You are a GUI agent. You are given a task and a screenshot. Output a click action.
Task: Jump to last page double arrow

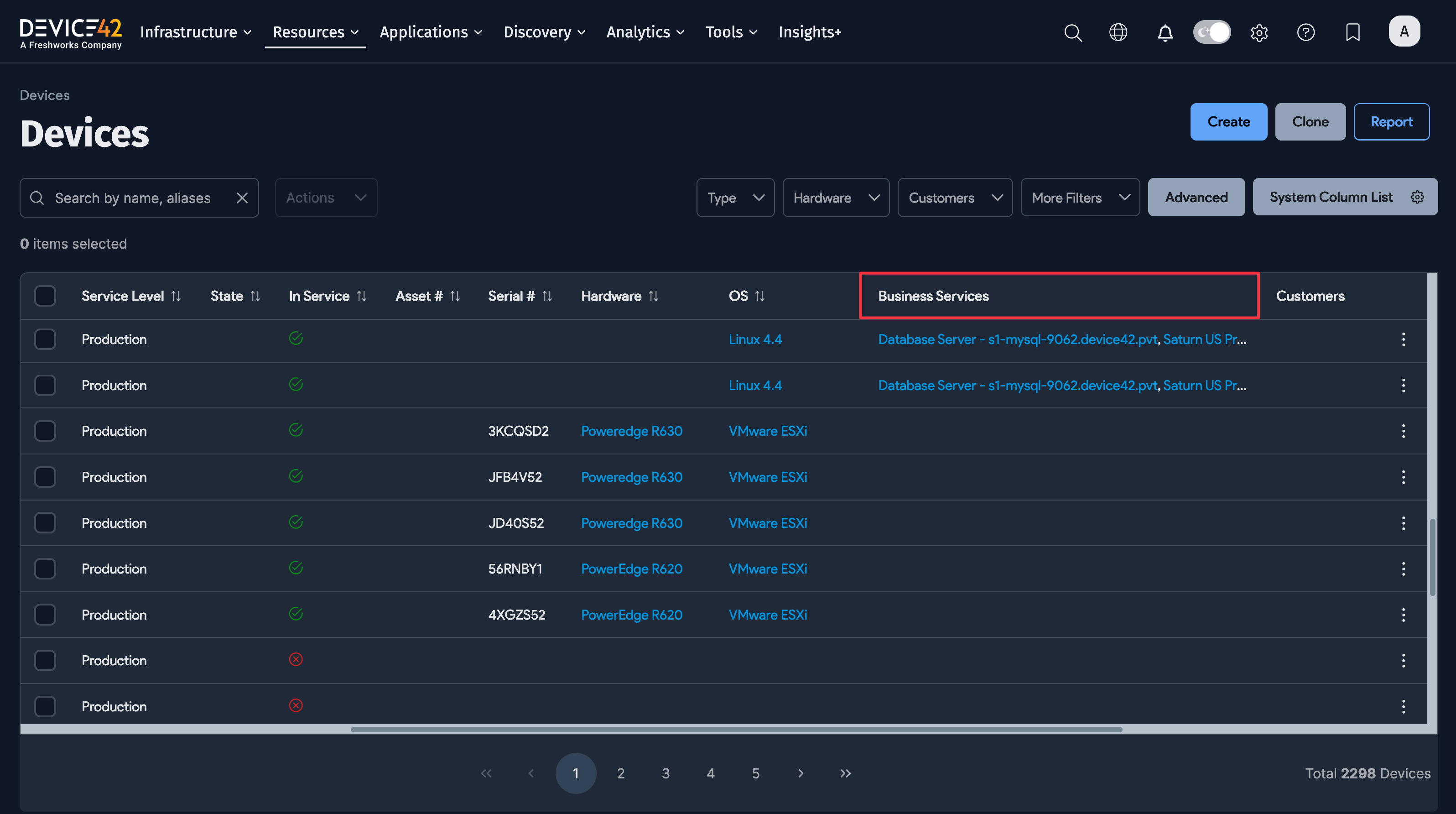pos(846,773)
